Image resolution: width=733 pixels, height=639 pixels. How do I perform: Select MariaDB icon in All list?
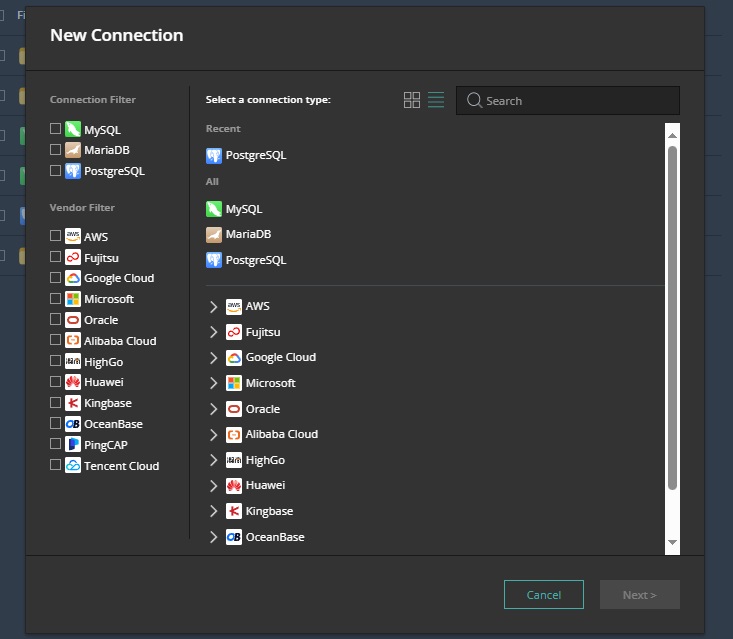tap(213, 234)
